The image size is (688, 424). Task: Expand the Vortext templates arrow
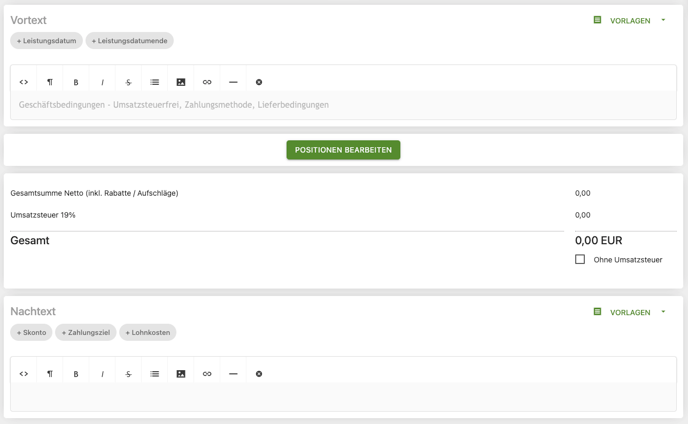coord(663,20)
